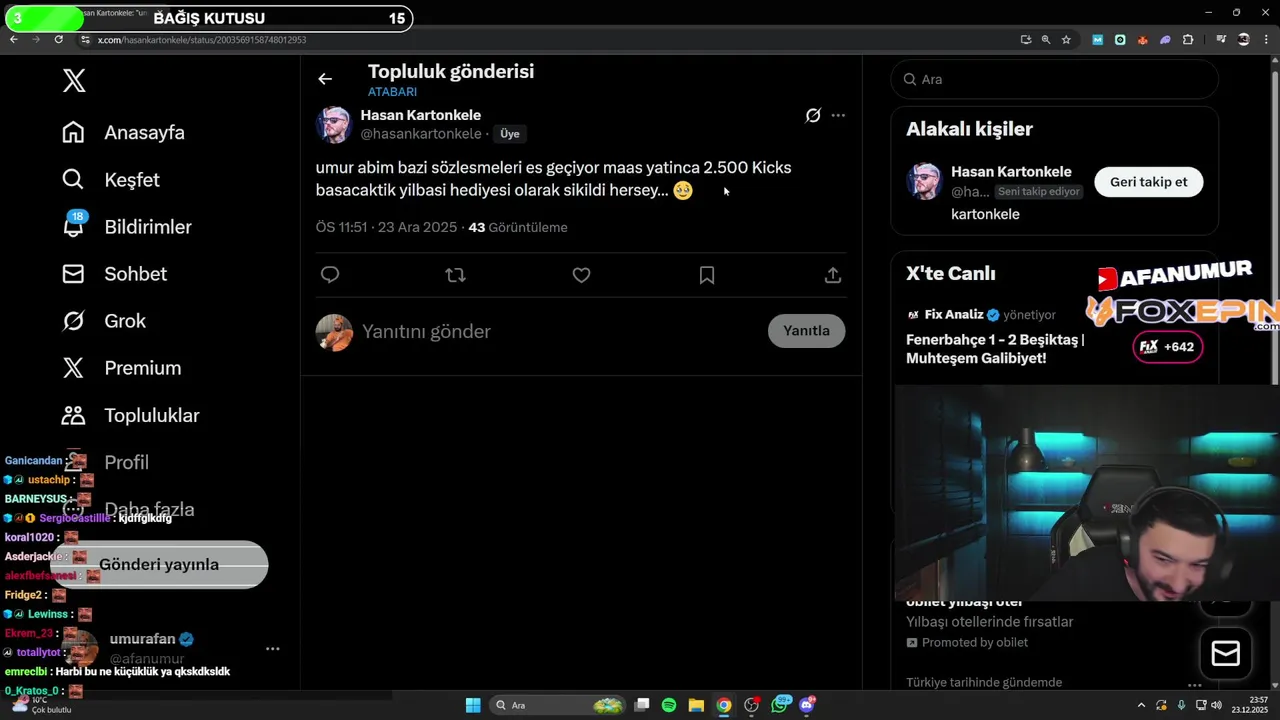Click the Geri takip et button

point(1148,182)
